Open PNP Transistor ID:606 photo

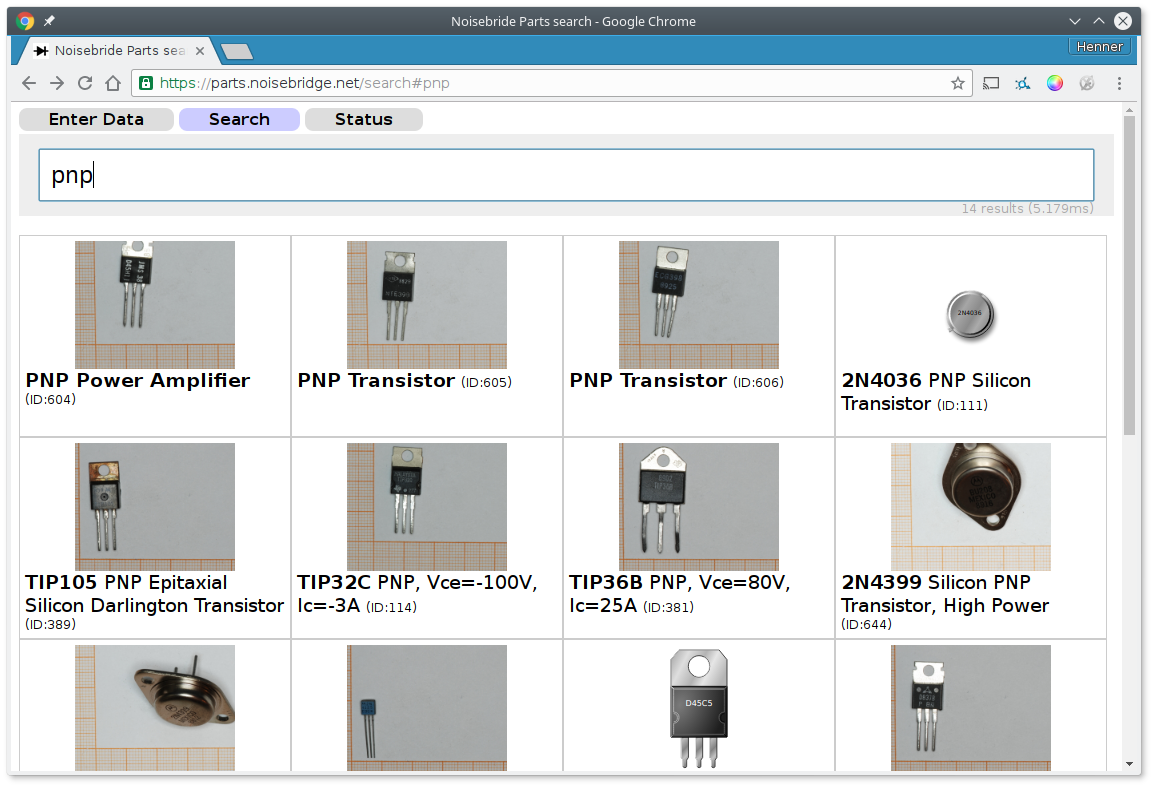[698, 305]
